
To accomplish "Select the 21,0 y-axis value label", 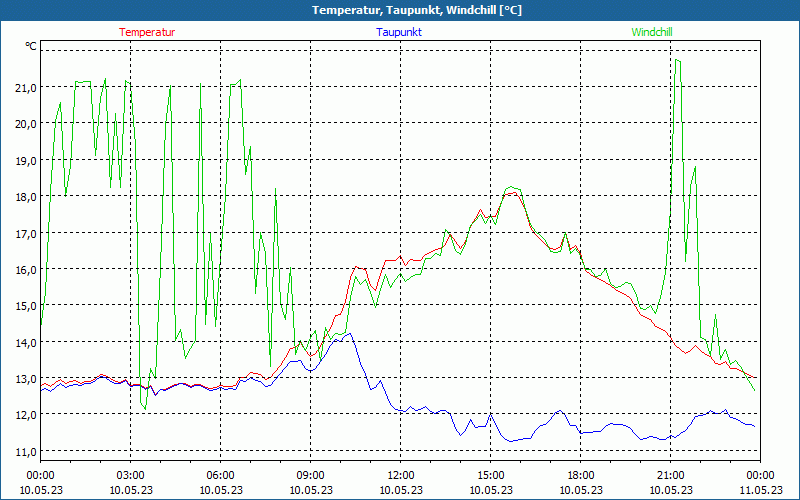I will click(25, 87).
